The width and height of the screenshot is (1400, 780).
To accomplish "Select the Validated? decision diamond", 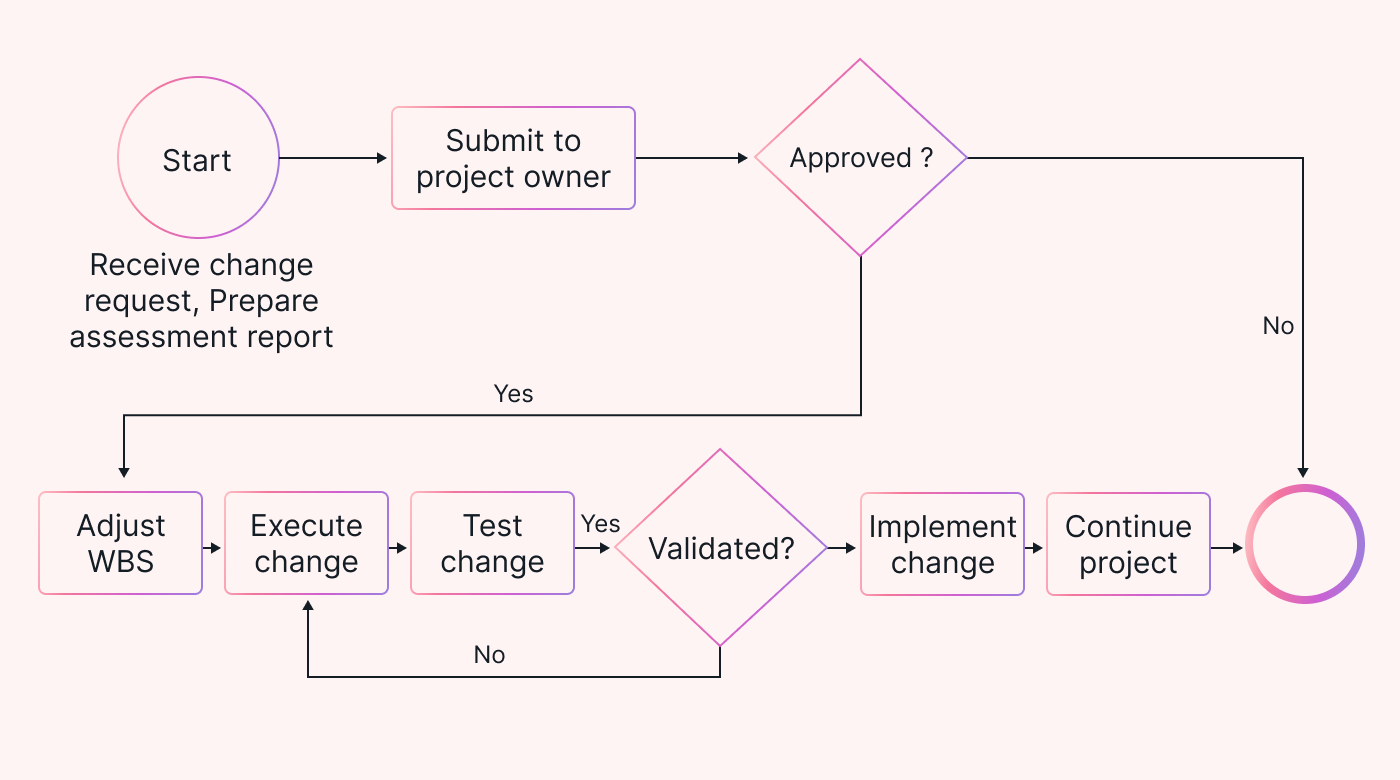I will click(720, 547).
